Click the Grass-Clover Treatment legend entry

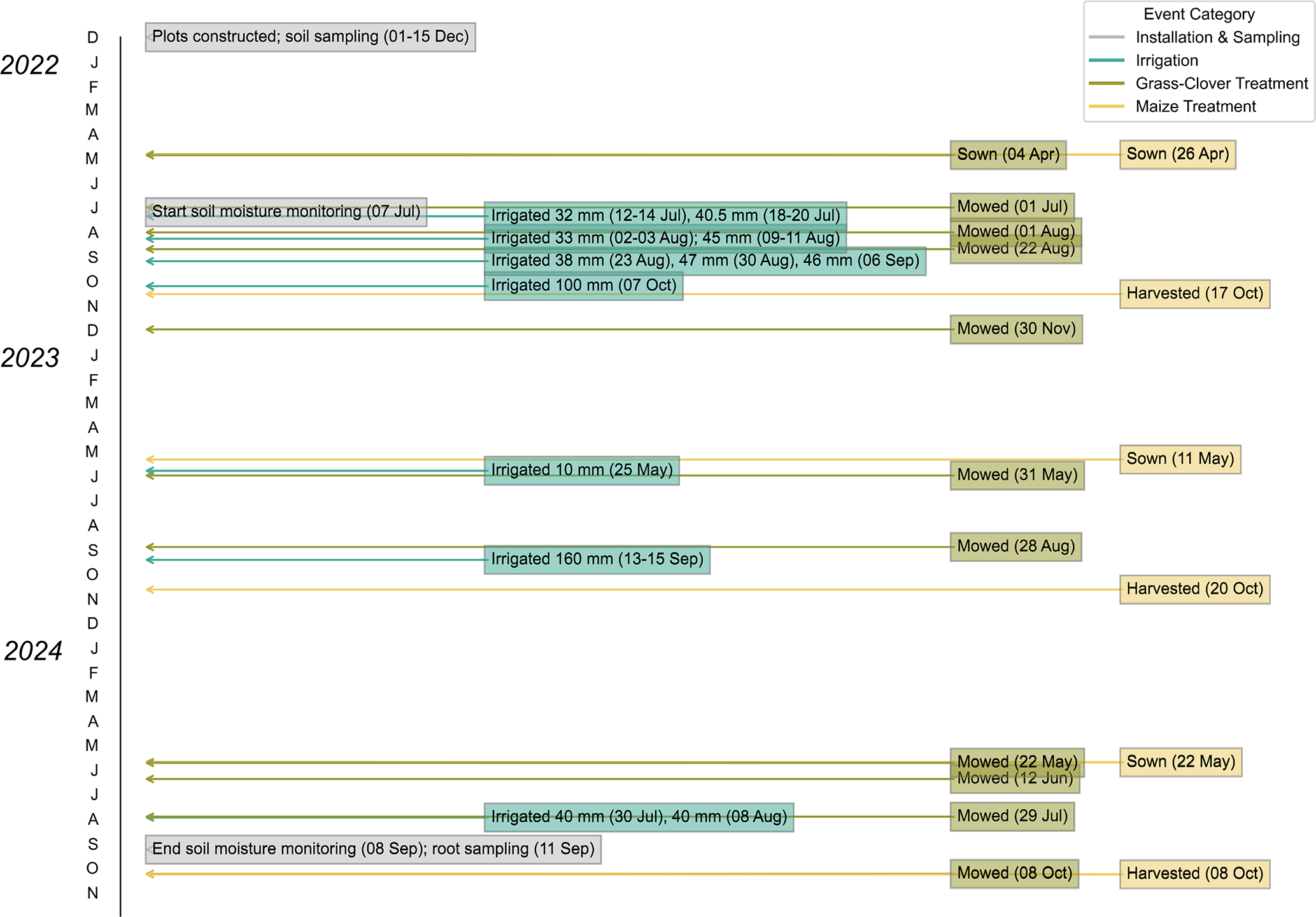[1220, 83]
